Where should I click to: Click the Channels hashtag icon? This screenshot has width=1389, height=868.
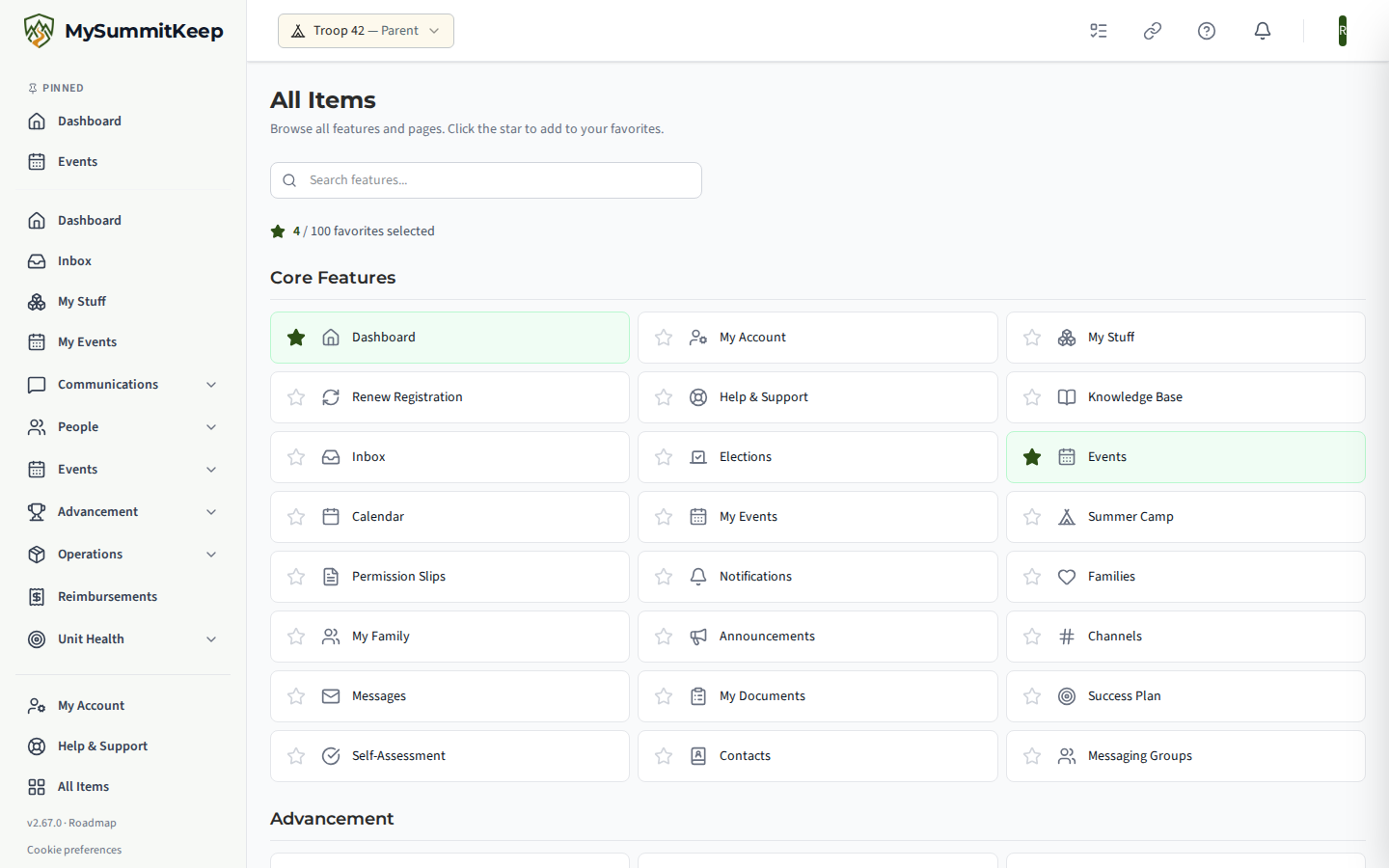point(1067,637)
